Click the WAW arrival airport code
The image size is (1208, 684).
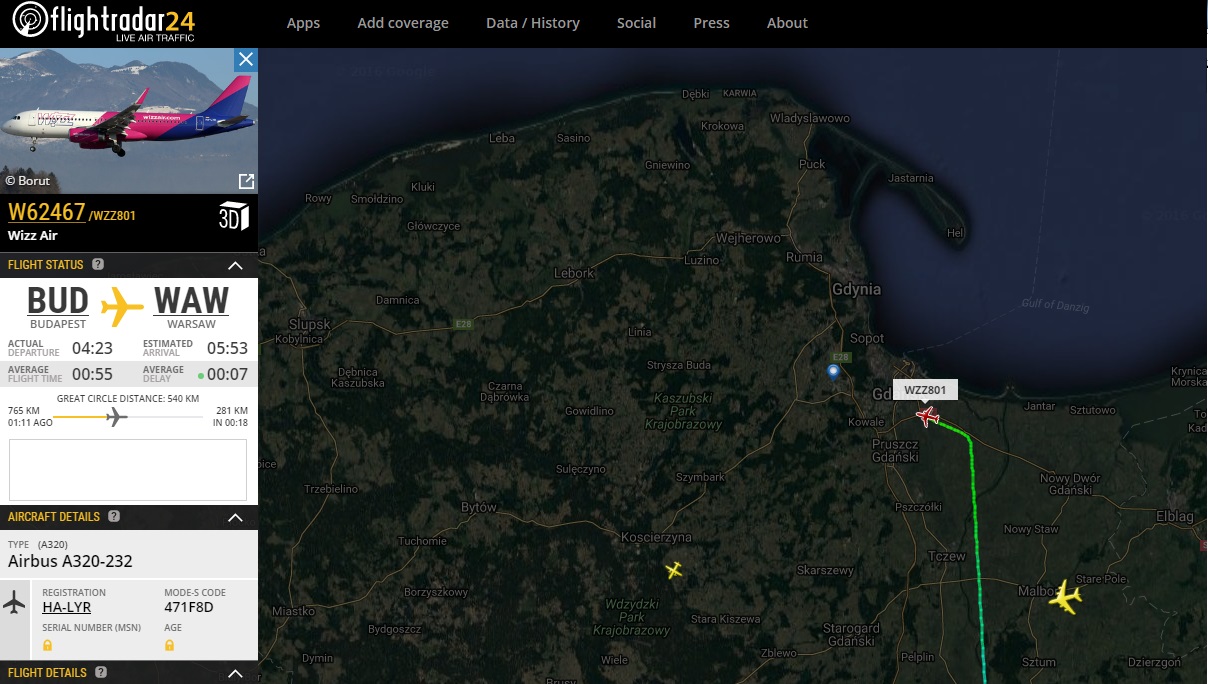point(191,301)
